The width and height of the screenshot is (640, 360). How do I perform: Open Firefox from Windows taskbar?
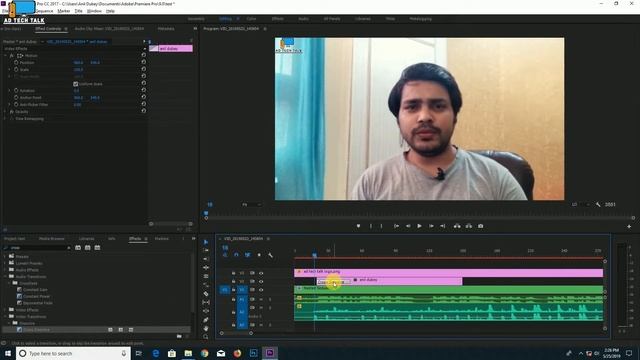(x=237, y=353)
